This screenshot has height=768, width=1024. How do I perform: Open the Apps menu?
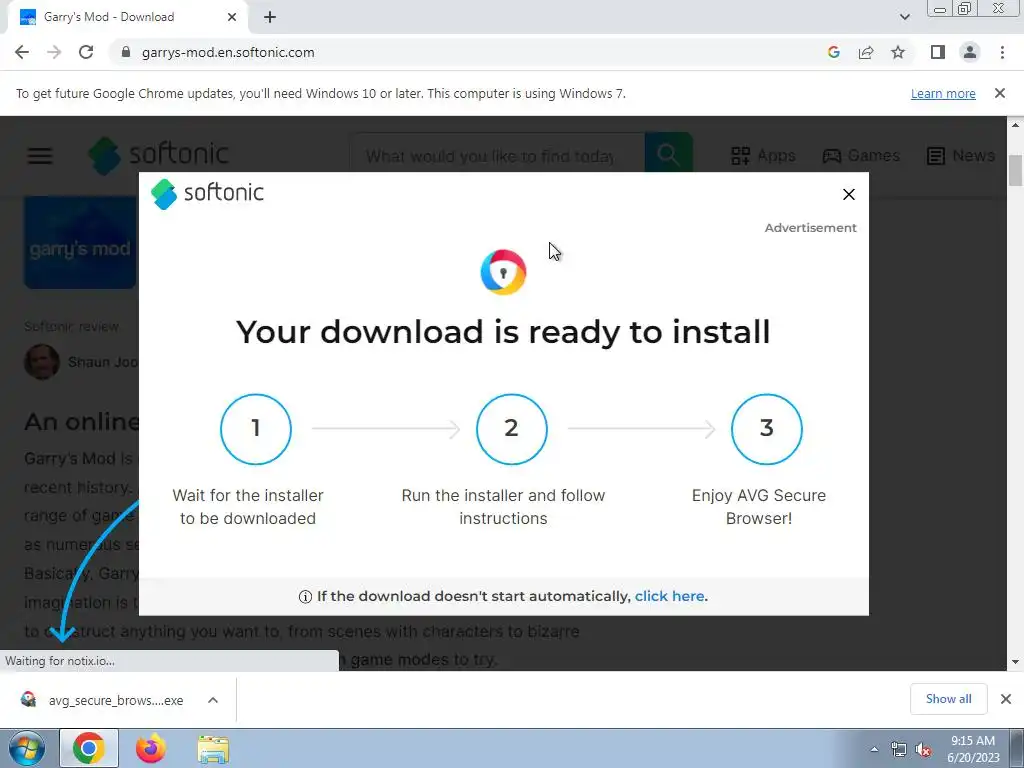pos(763,155)
